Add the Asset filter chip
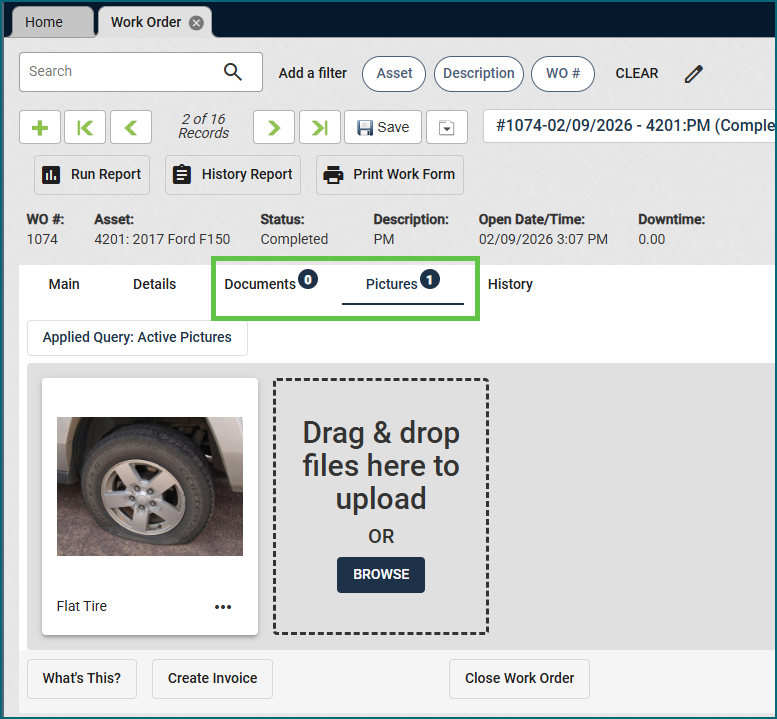The image size is (777, 719). [394, 73]
